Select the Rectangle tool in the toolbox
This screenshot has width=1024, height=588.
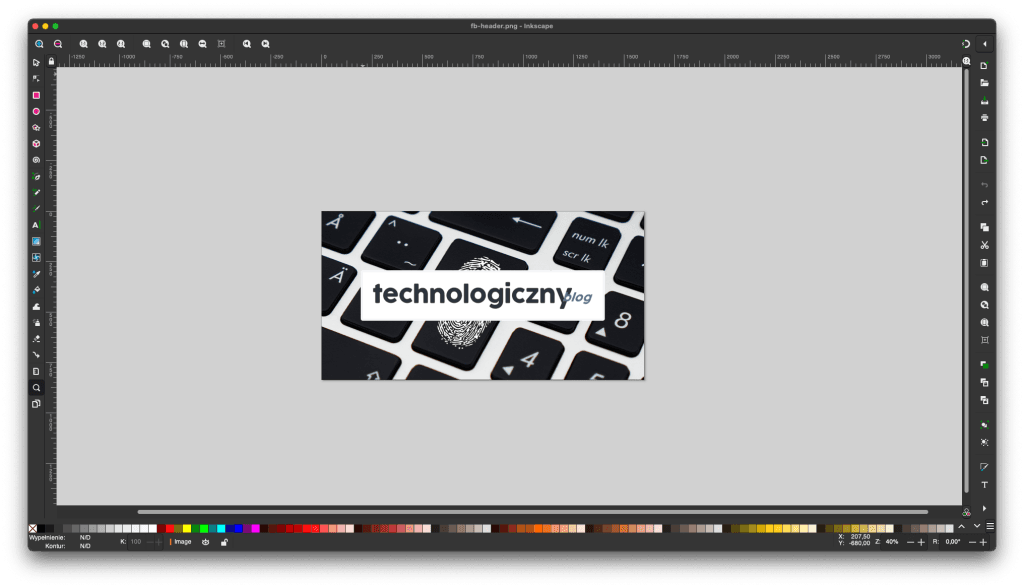click(36, 95)
